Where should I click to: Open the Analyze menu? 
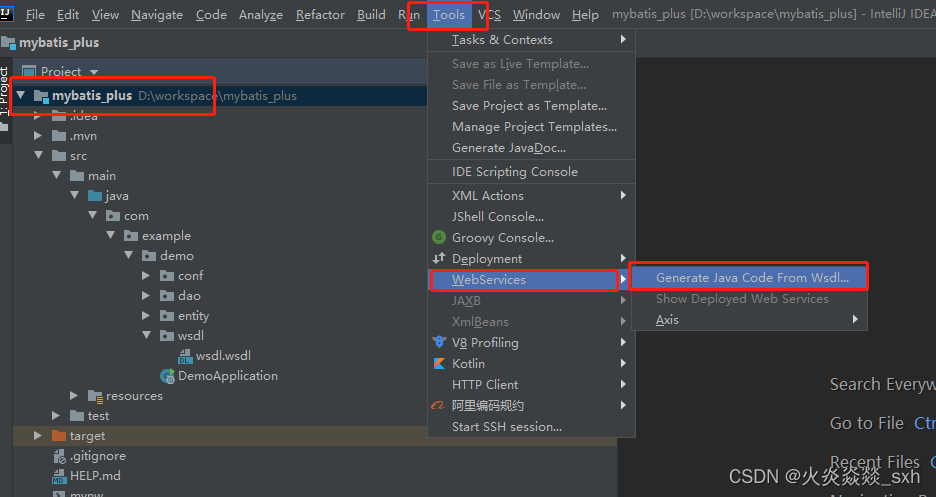tap(261, 14)
